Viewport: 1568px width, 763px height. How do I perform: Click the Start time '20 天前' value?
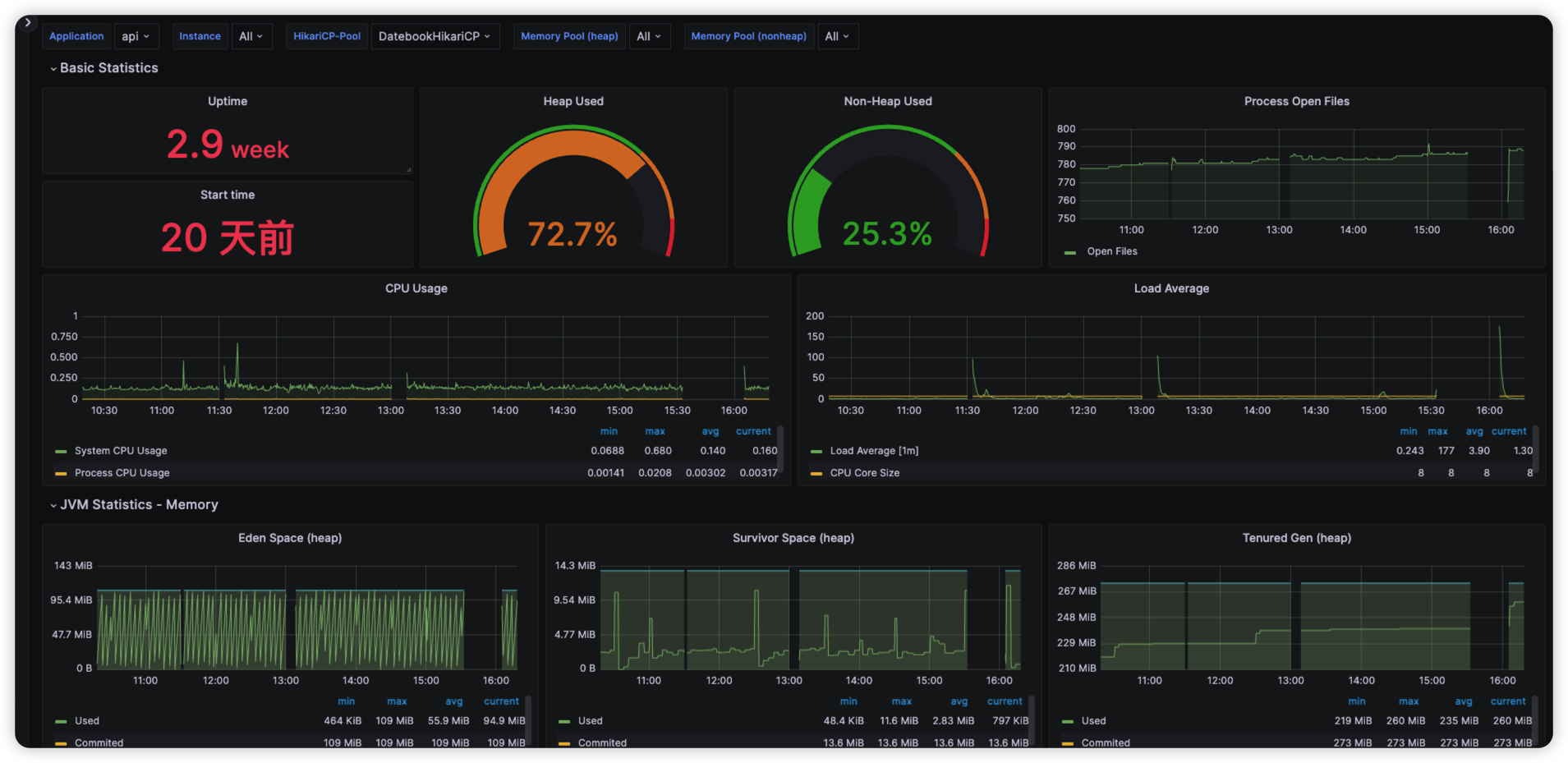[228, 238]
